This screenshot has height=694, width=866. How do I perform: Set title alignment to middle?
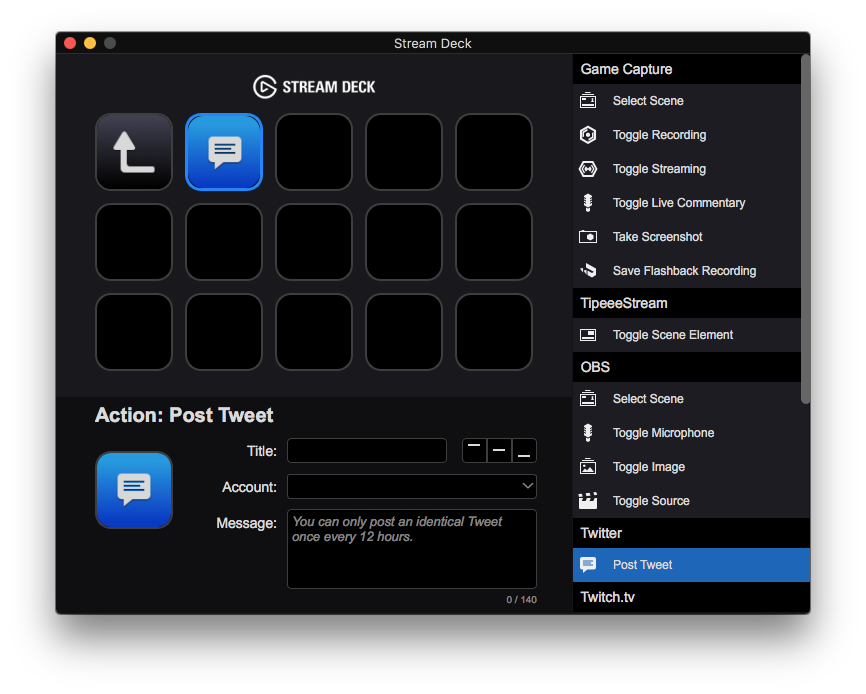point(499,451)
